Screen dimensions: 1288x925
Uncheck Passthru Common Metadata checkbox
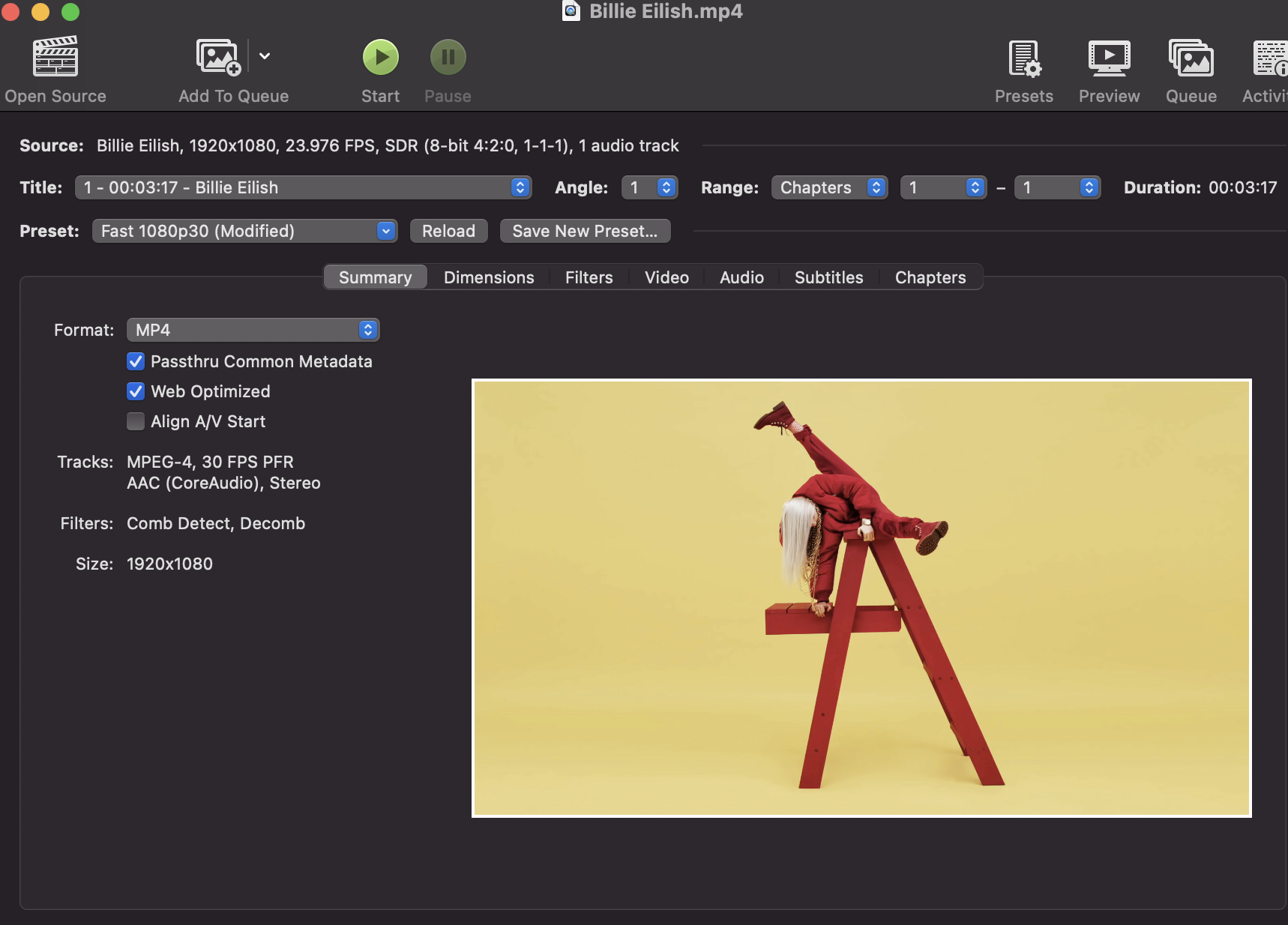(x=136, y=361)
